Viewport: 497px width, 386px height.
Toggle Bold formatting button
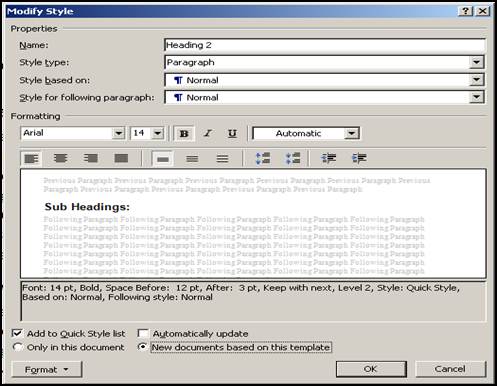[184, 133]
